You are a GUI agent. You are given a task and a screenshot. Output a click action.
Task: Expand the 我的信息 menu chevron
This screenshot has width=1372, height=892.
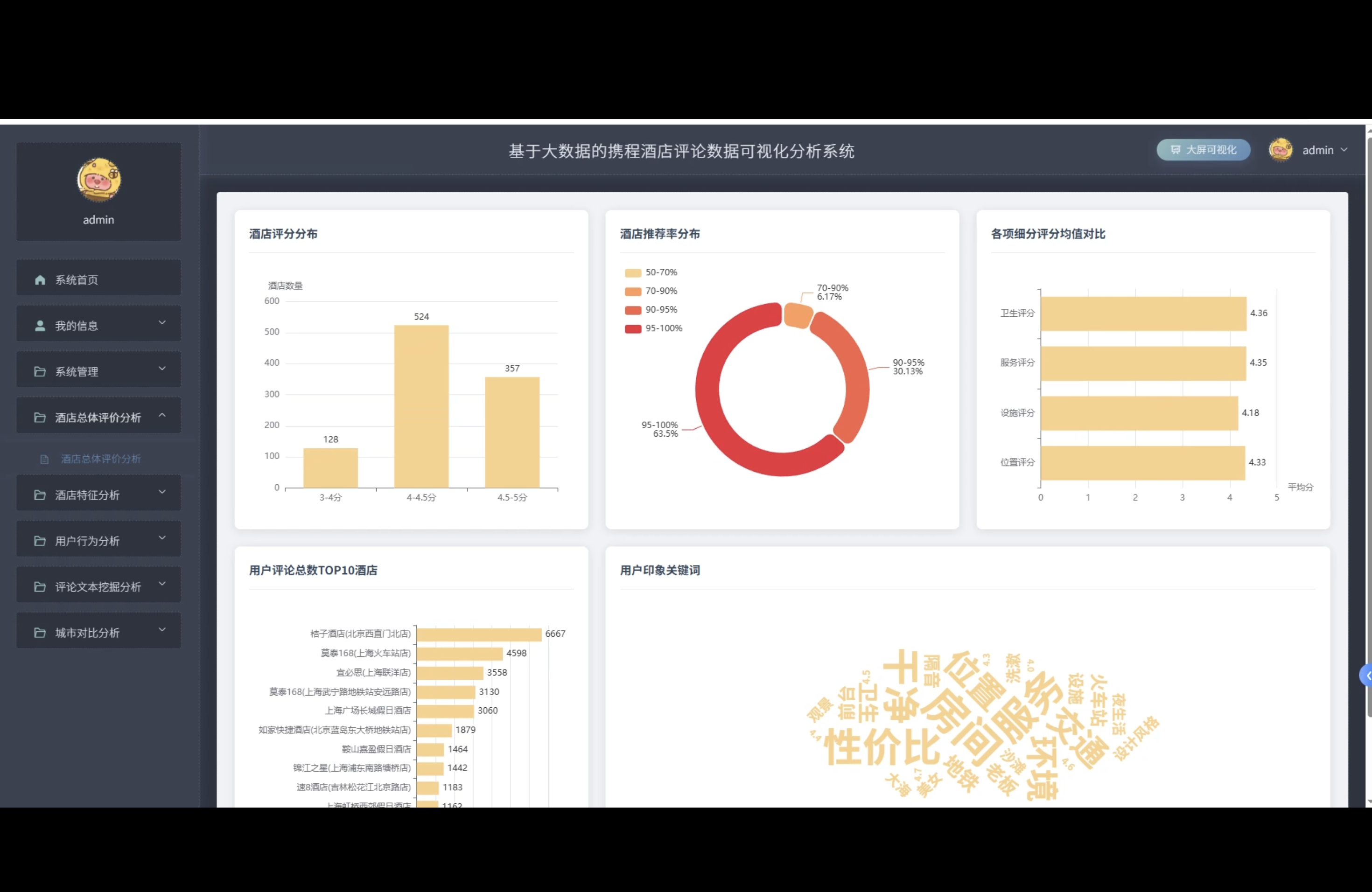coord(162,323)
